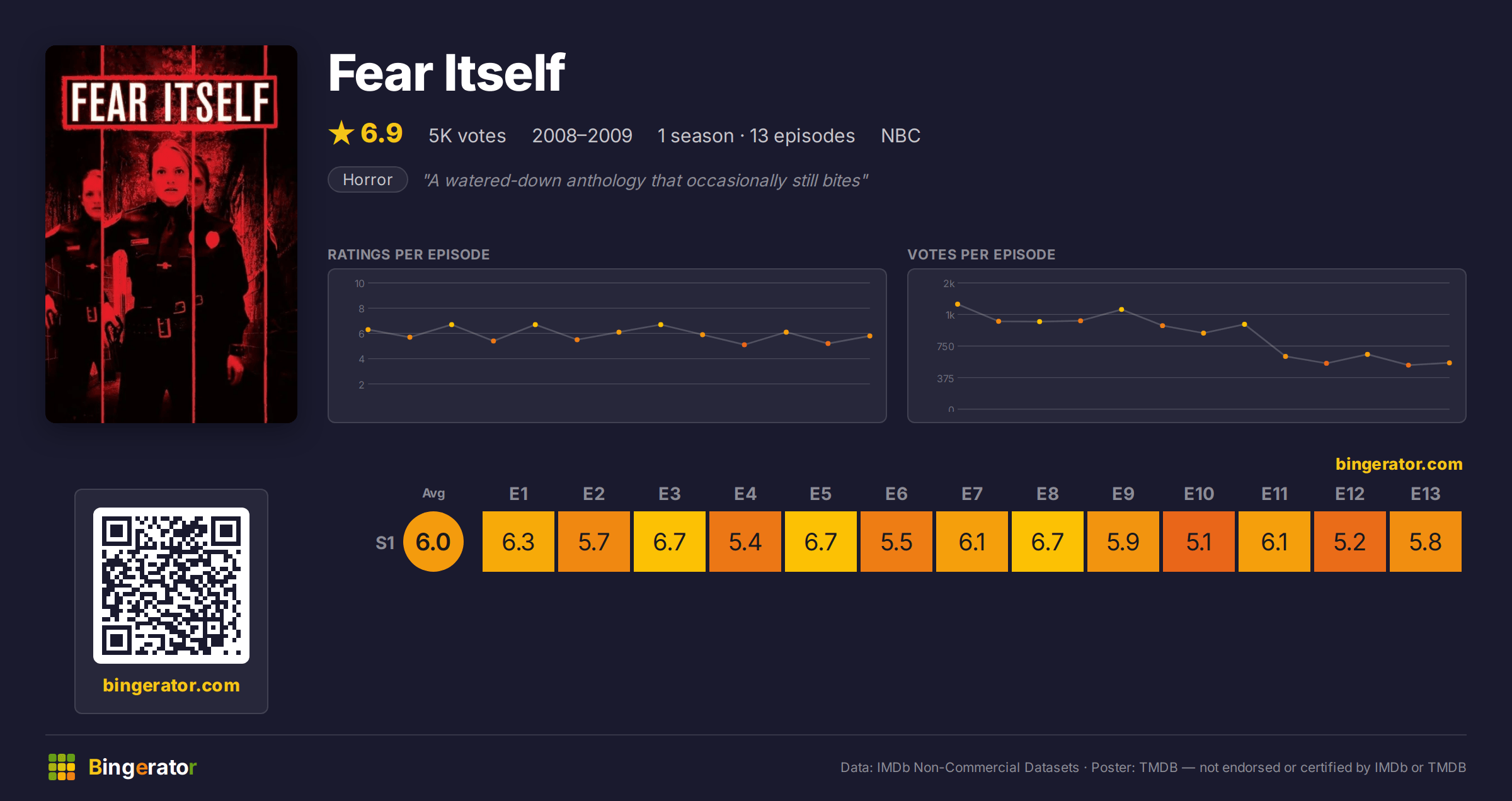Click the bingerator.com link above the episode grid

pos(1399,464)
